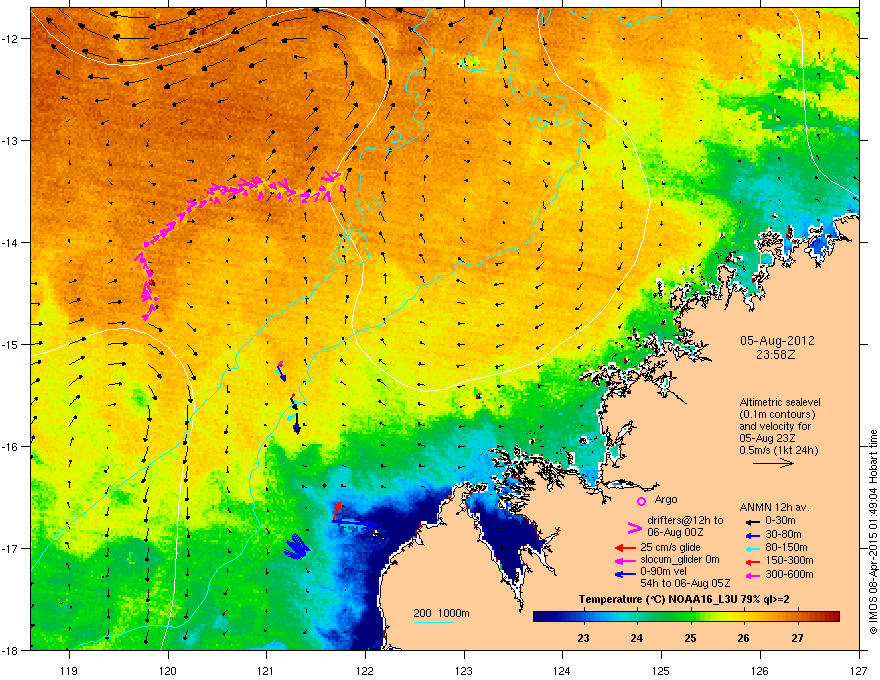
Task: Click the latitude axis label '-15'
Action: pyautogui.click(x=10, y=344)
